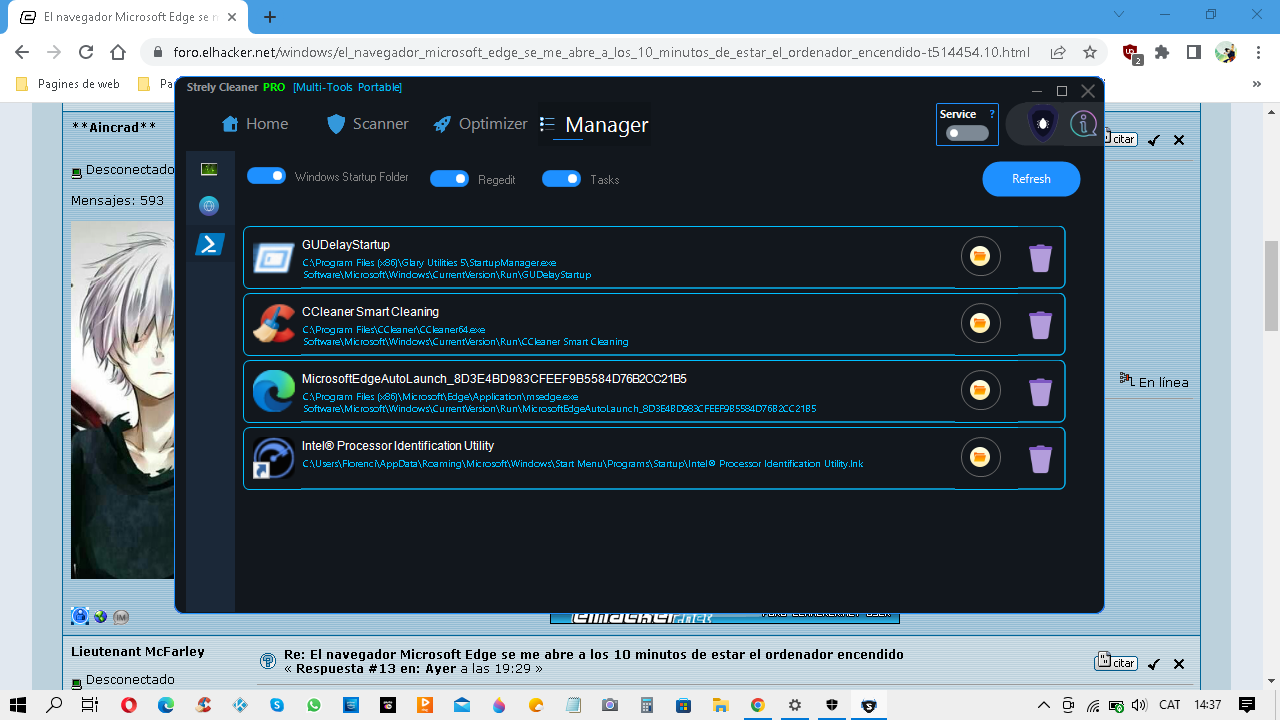Open the info speech bubble icon
1280x720 pixels.
click(x=1083, y=124)
